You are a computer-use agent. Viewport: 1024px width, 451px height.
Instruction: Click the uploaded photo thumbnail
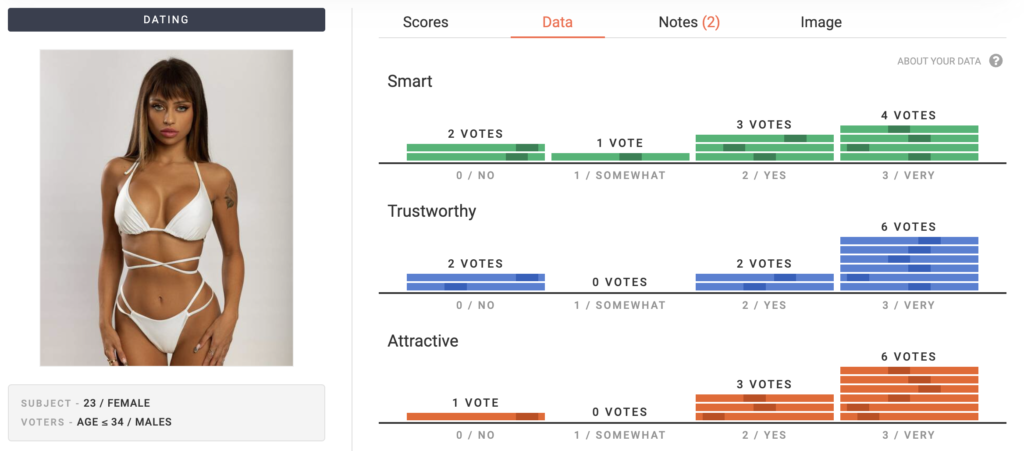point(166,208)
